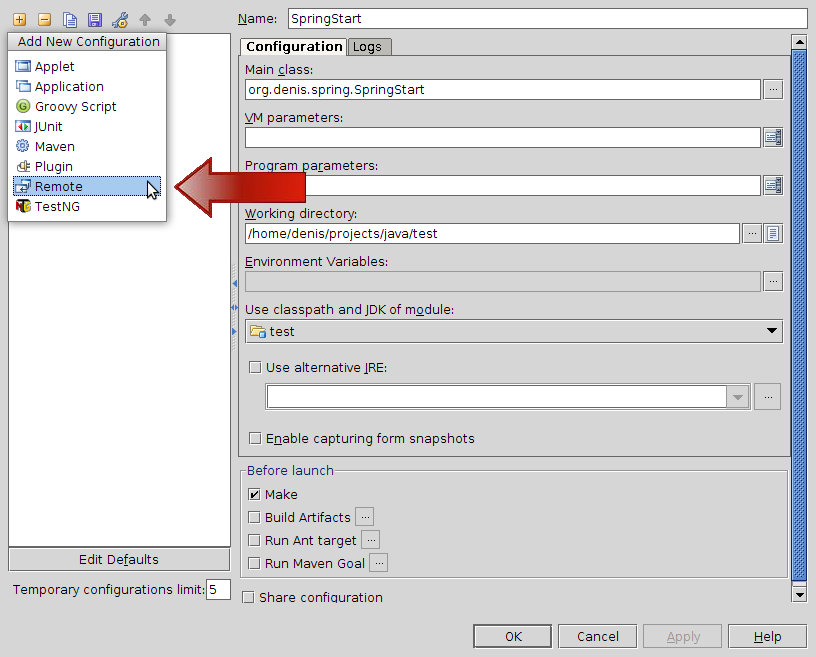Click the Remove Configuration minus icon

45,20
